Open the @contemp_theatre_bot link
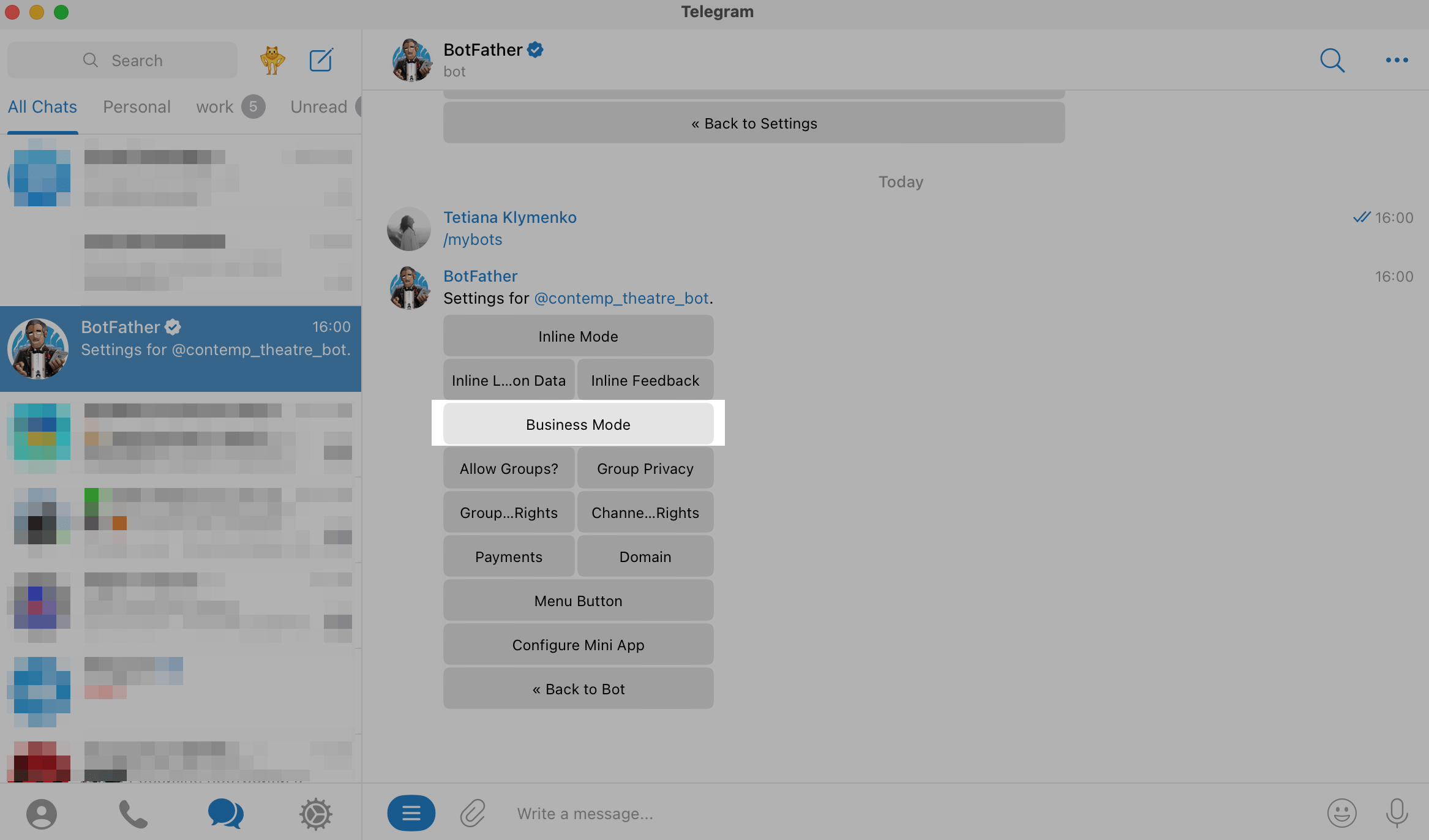The height and width of the screenshot is (840, 1429). 621,298
